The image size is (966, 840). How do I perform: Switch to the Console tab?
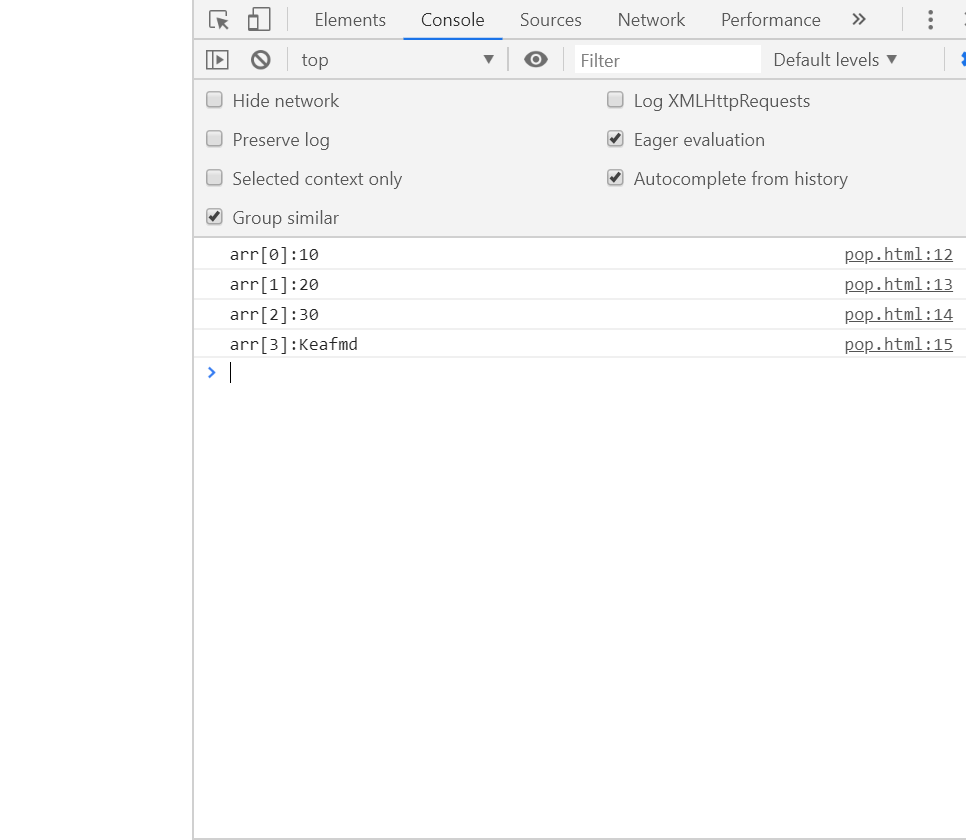(452, 20)
